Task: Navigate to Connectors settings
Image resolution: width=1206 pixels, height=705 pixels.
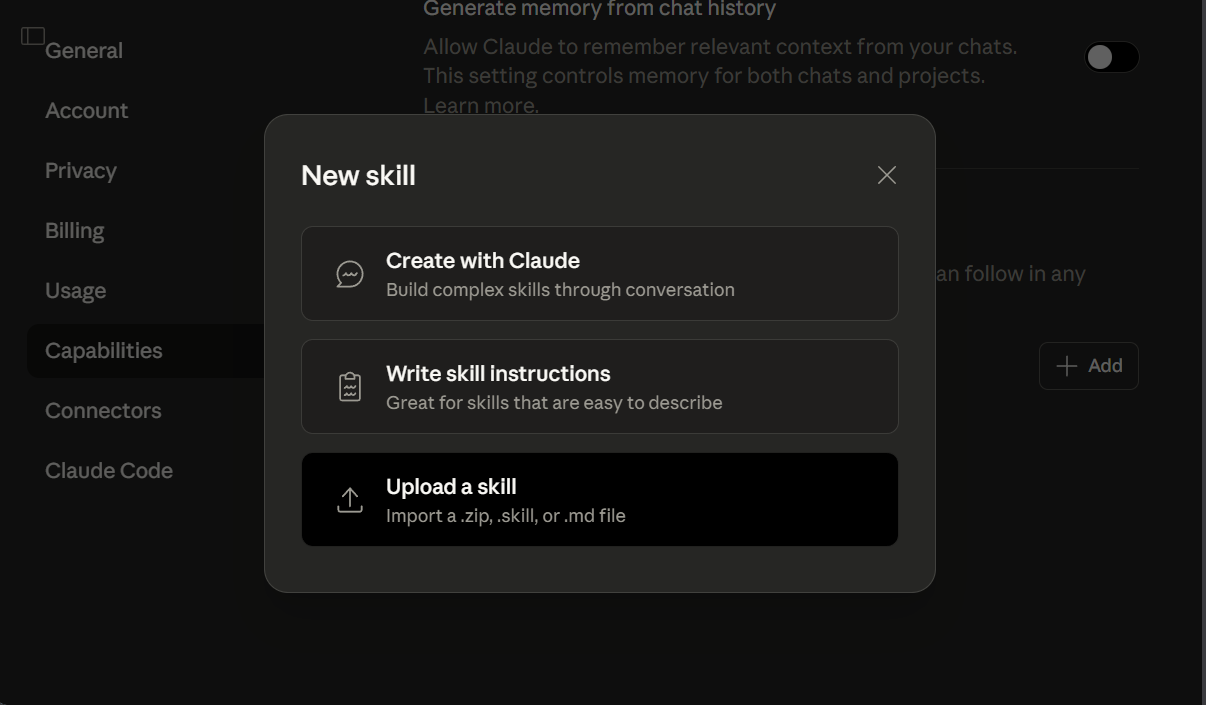Action: point(103,410)
